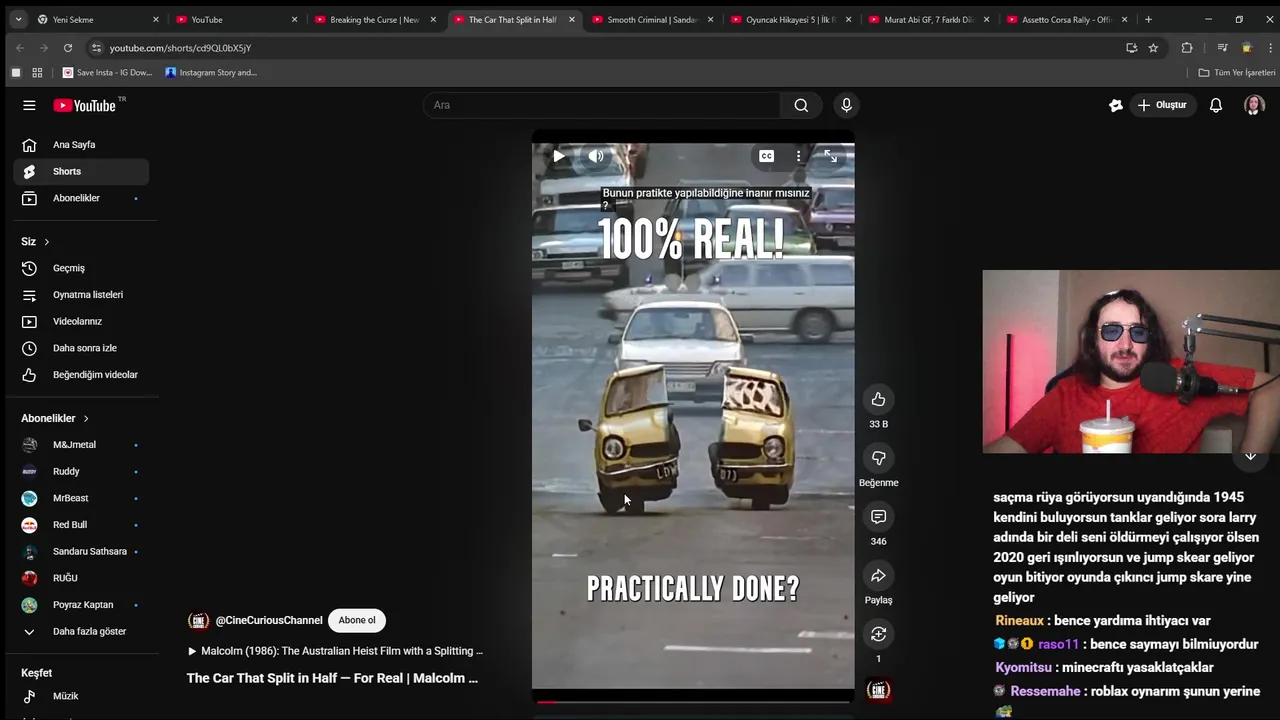Switch to Murat Abi GF tab
1280x720 pixels.
tap(929, 19)
